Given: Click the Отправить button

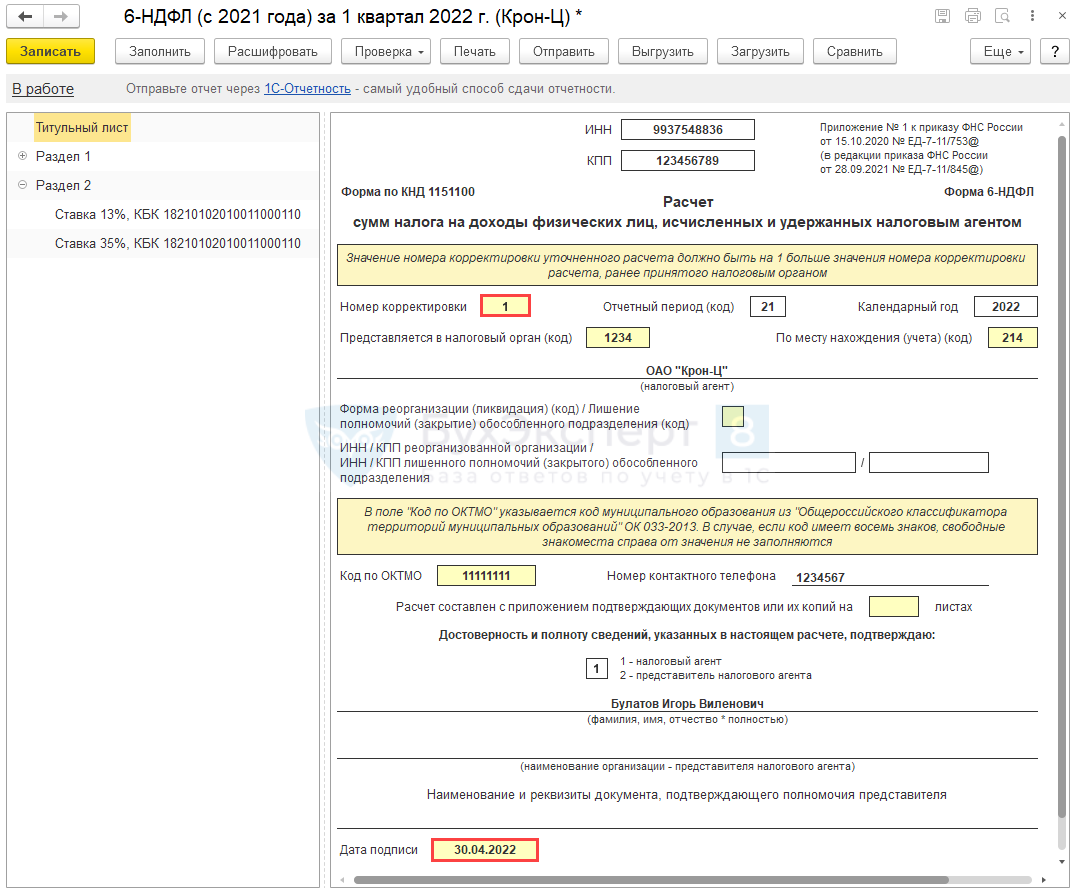Looking at the screenshot, I should point(564,51).
